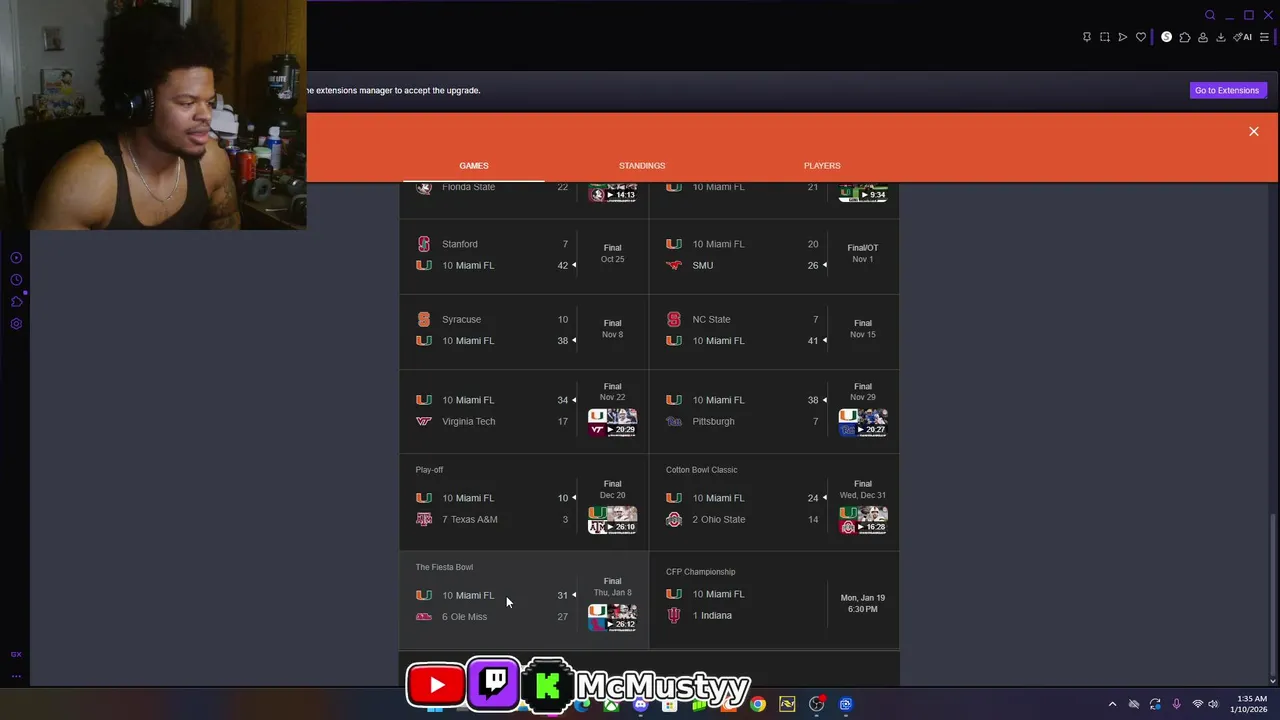The height and width of the screenshot is (720, 1280).
Task: Click the SMU mustang logo
Action: 674,265
